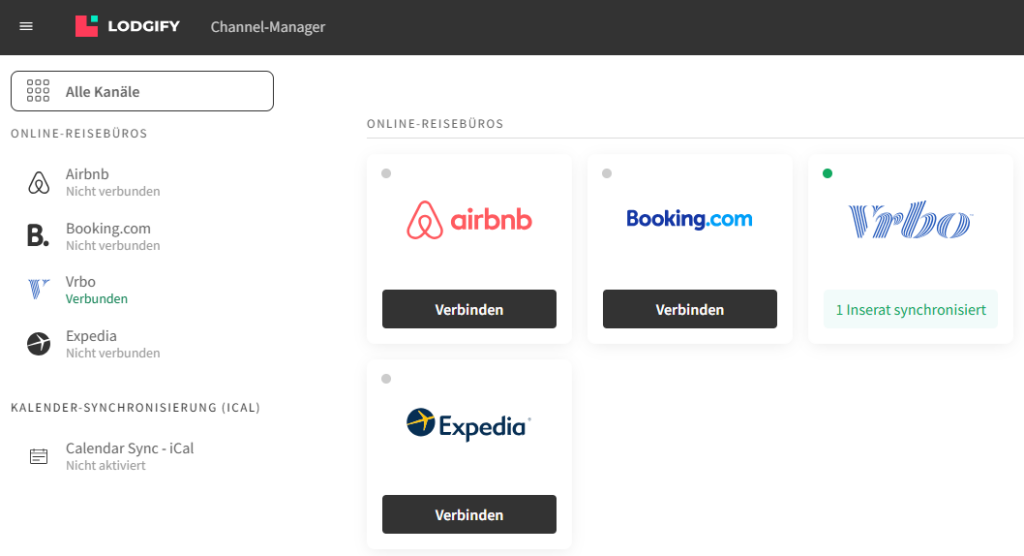This screenshot has width=1024, height=556.
Task: Click the Booking.com logo on its card
Action: pos(690,219)
